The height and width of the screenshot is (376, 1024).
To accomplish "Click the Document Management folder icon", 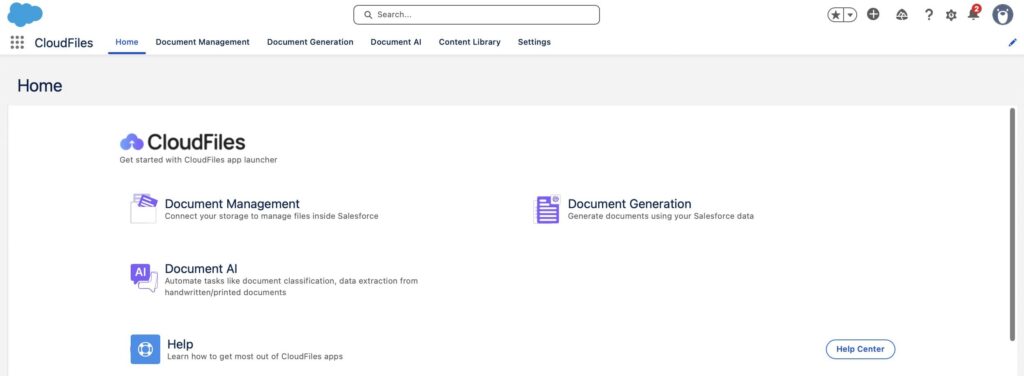I will (x=144, y=208).
